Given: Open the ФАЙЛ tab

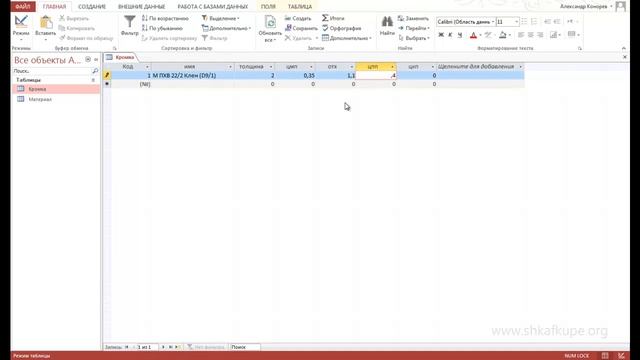Looking at the screenshot, I should pyautogui.click(x=23, y=7).
